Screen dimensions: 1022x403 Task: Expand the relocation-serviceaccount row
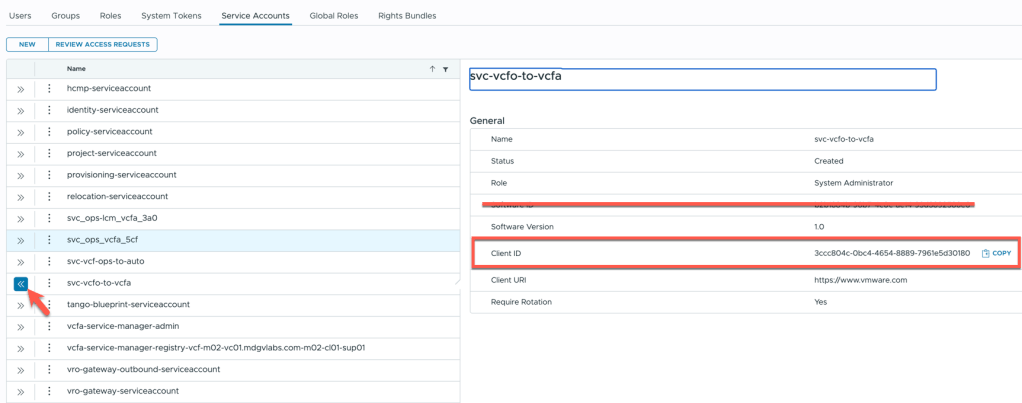click(x=20, y=197)
